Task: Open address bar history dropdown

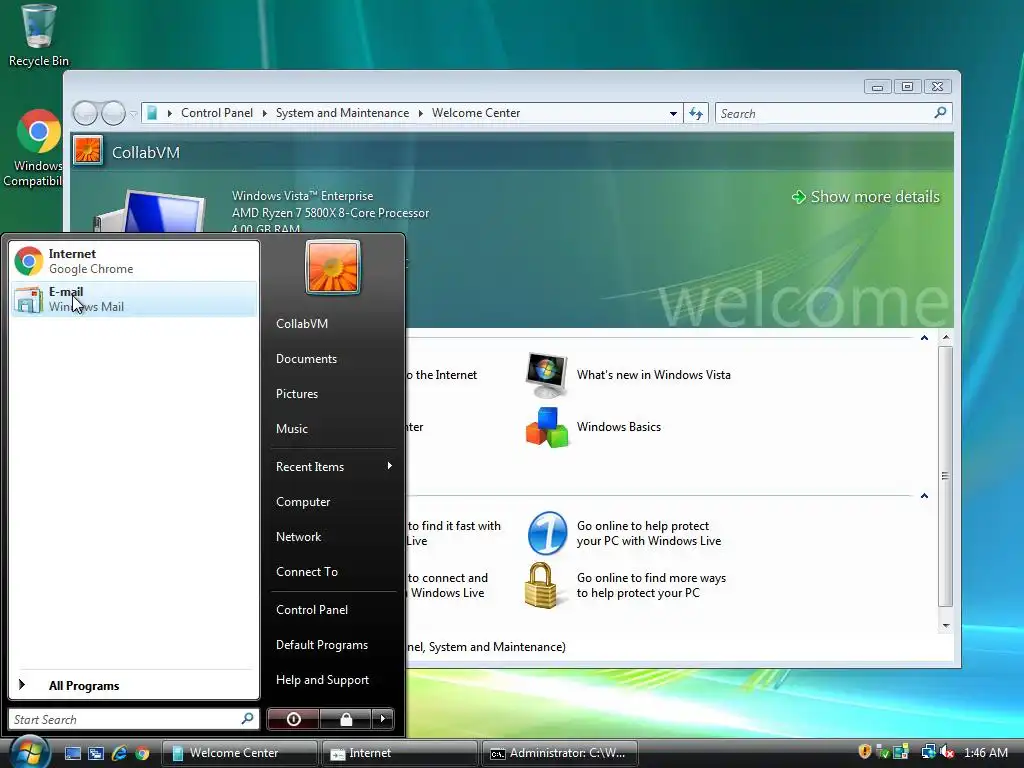Action: 673,114
